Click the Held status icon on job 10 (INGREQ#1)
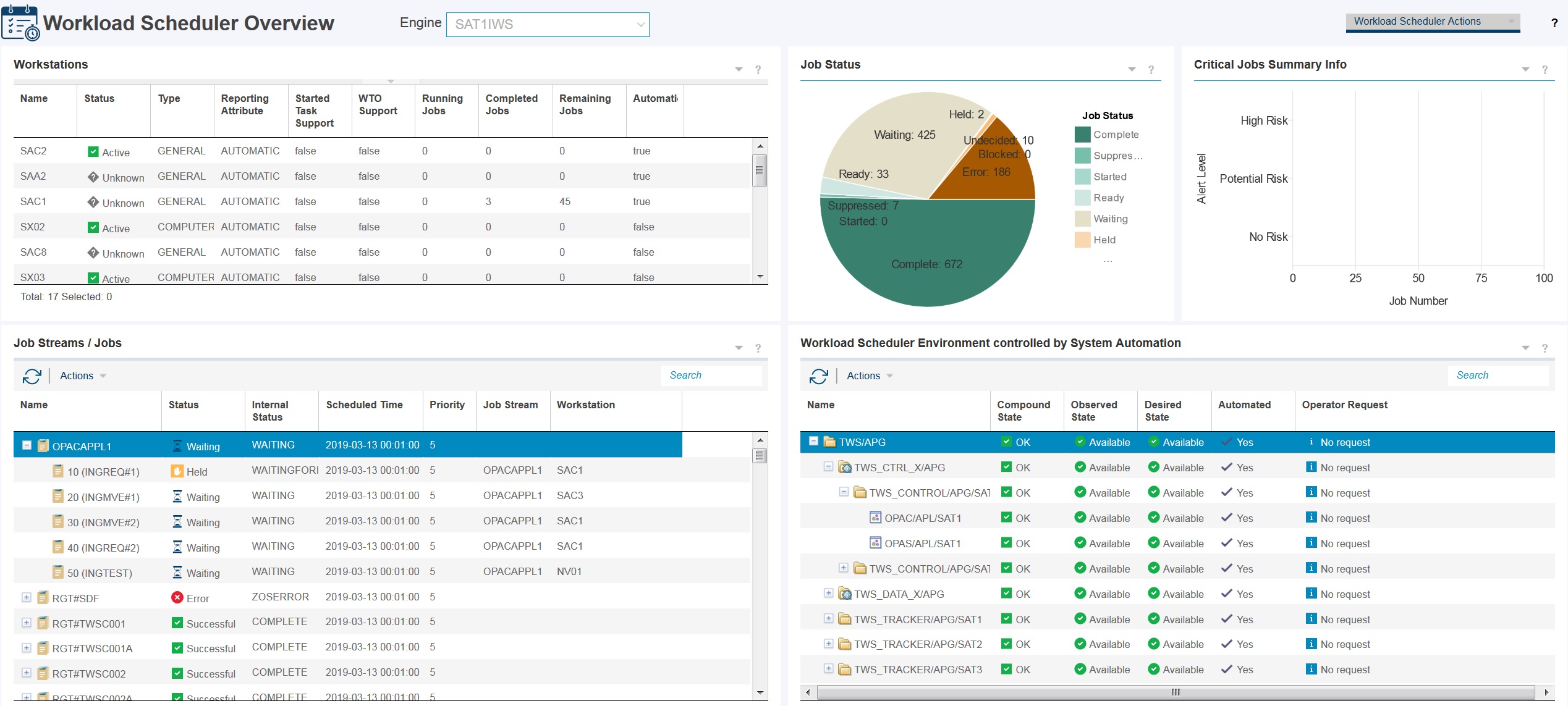The image size is (1568, 706). point(176,471)
